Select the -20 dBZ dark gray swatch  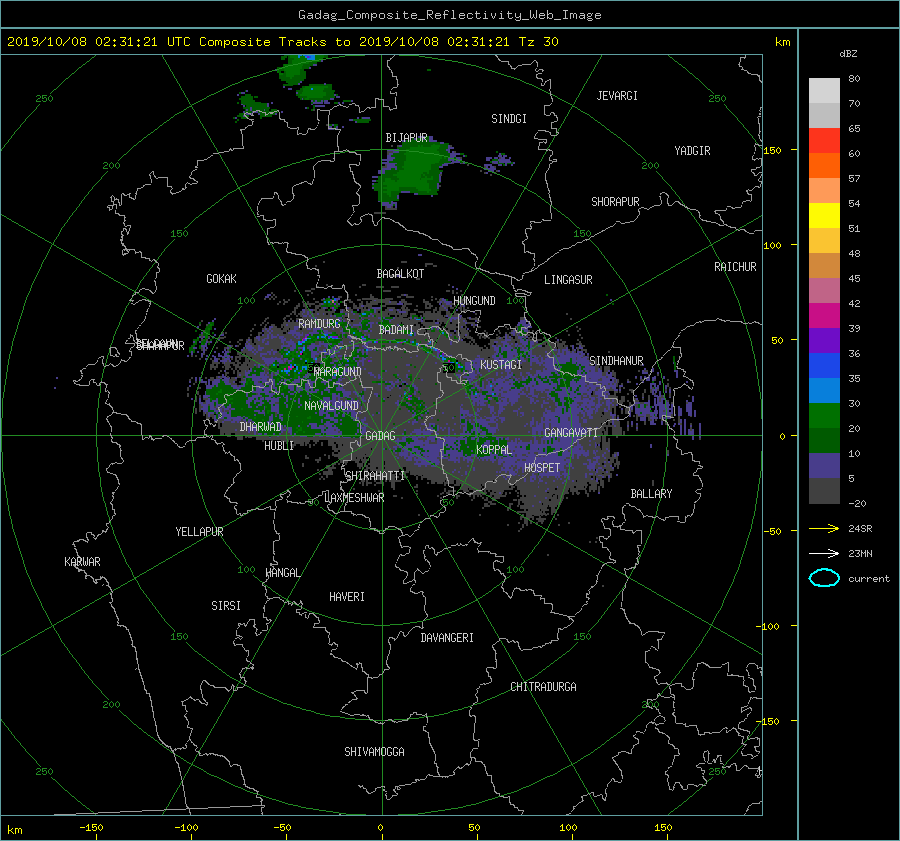824,491
